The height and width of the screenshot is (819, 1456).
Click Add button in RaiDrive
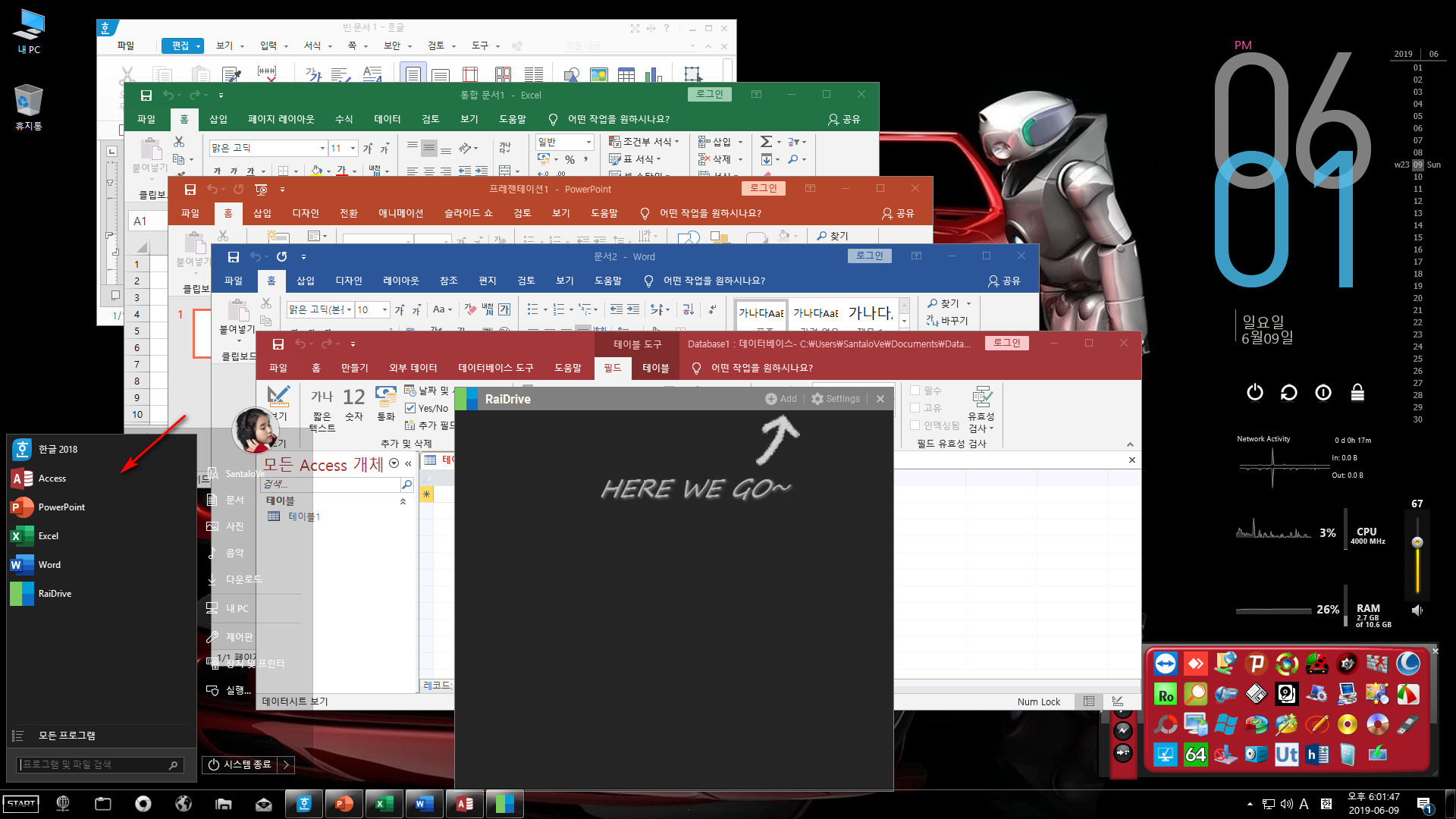tap(781, 399)
